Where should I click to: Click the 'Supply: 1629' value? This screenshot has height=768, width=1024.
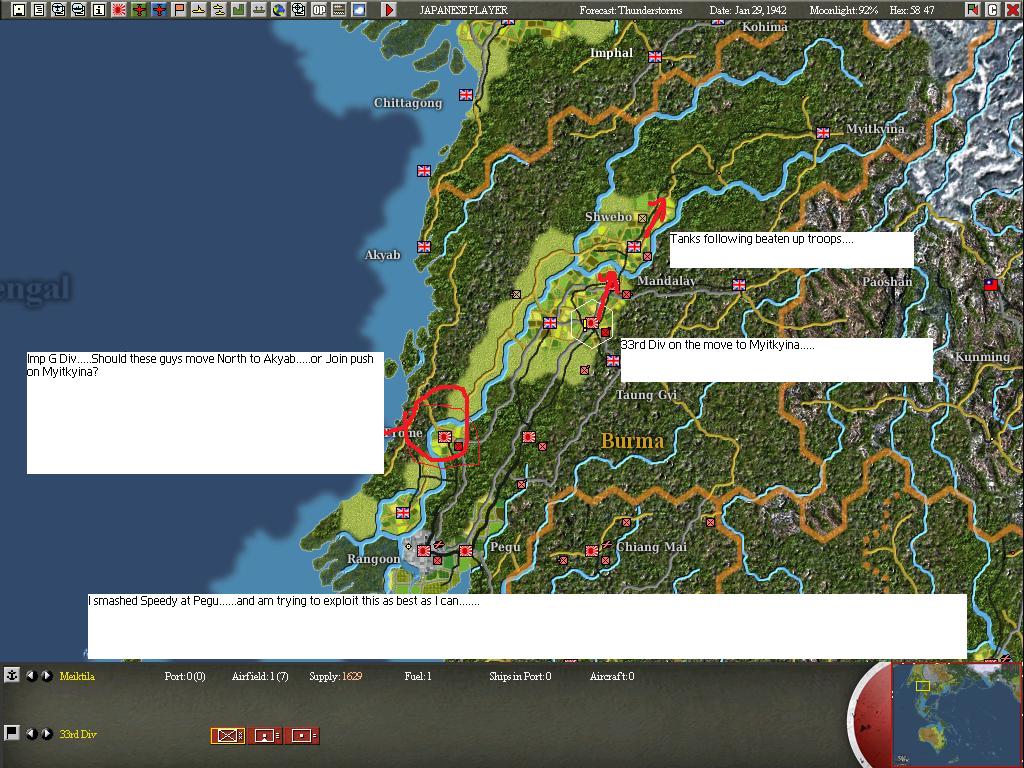pos(335,676)
